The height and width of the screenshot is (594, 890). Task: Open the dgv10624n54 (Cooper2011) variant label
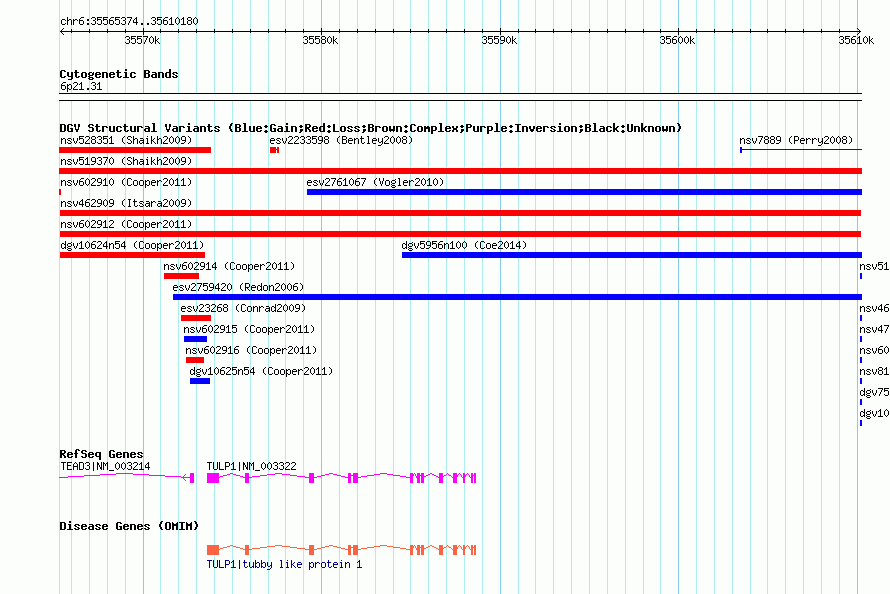pos(132,245)
